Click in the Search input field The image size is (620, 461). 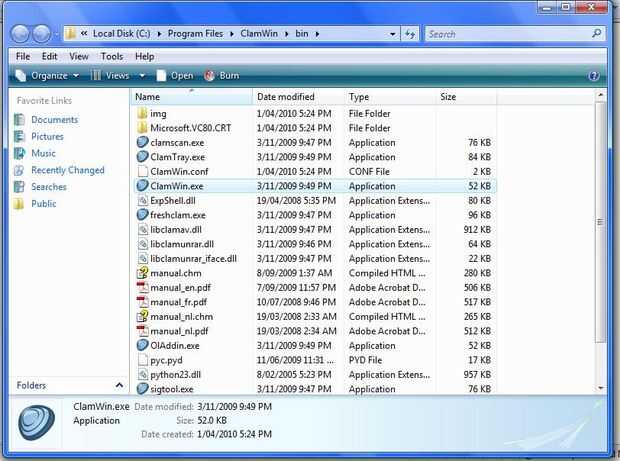[x=508, y=34]
